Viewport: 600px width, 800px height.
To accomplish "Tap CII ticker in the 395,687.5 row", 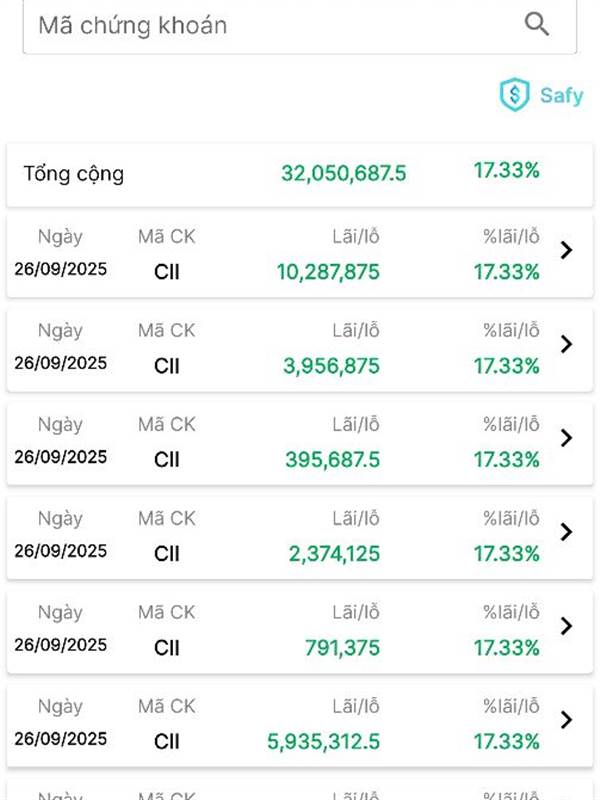I will coord(167,460).
